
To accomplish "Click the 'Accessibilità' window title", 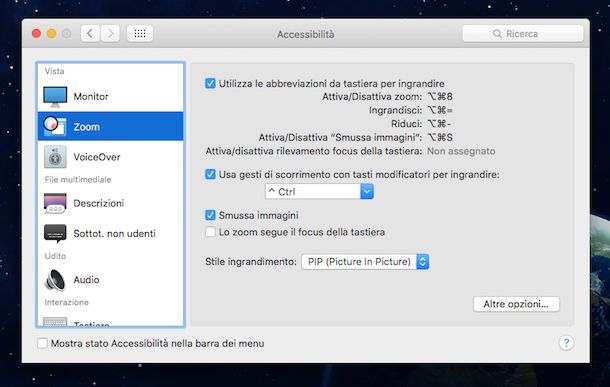I will pos(305,34).
